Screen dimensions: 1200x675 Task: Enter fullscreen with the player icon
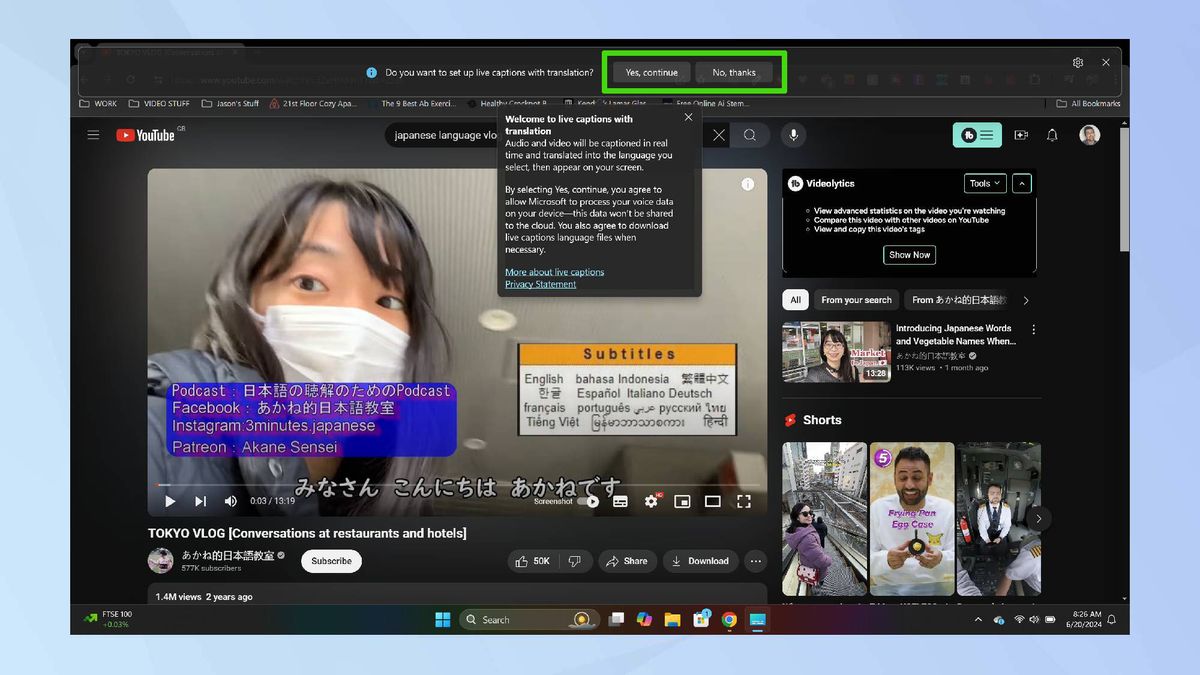[x=743, y=501]
